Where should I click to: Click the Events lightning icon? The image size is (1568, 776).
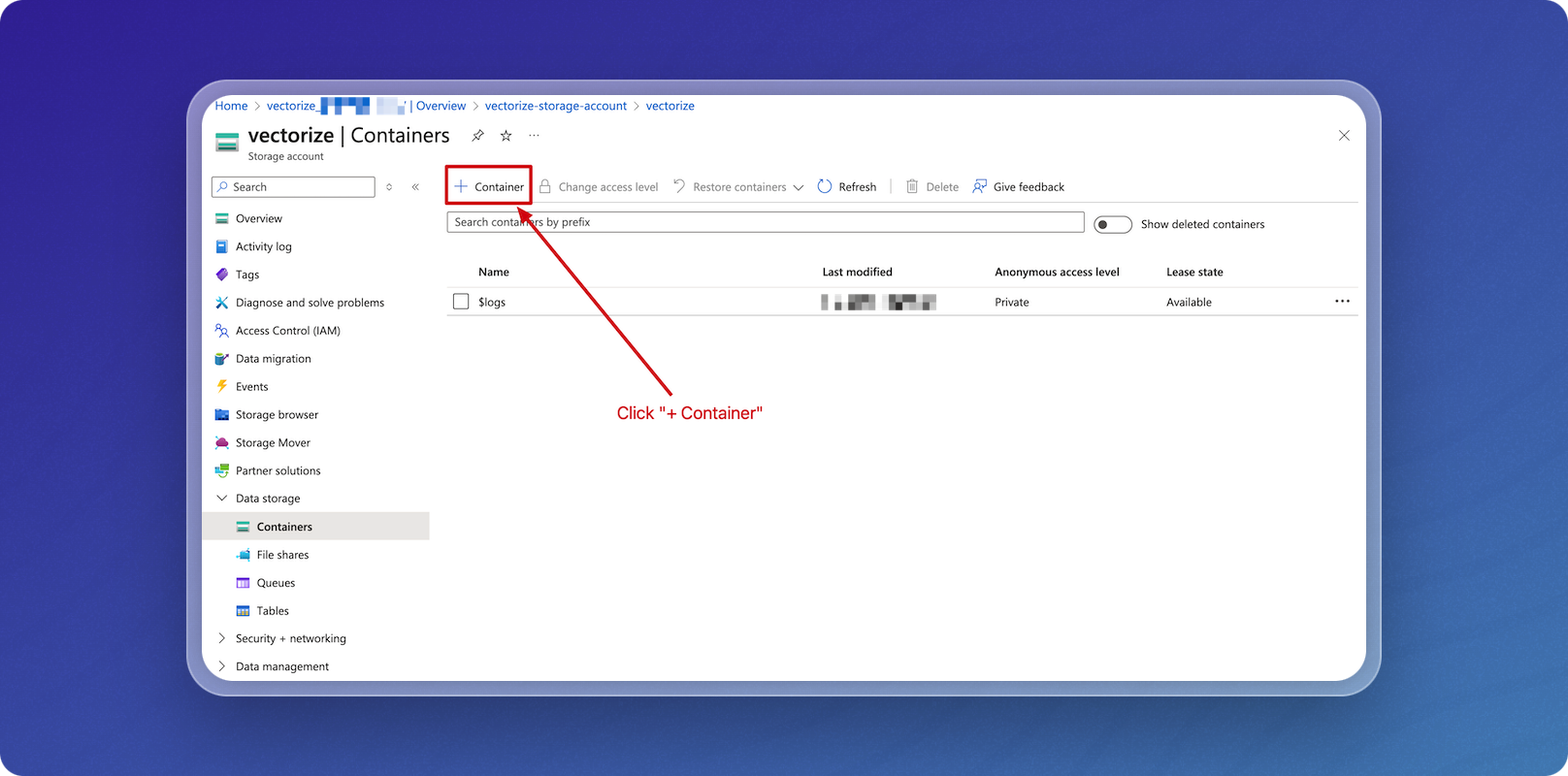tap(222, 386)
